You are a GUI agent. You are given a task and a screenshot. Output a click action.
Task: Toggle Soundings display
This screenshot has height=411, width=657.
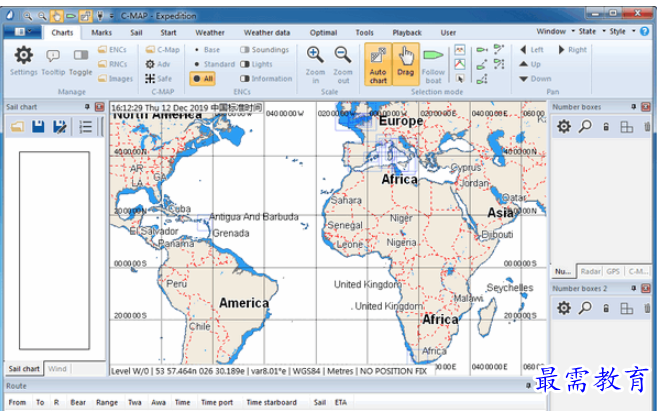click(x=264, y=49)
